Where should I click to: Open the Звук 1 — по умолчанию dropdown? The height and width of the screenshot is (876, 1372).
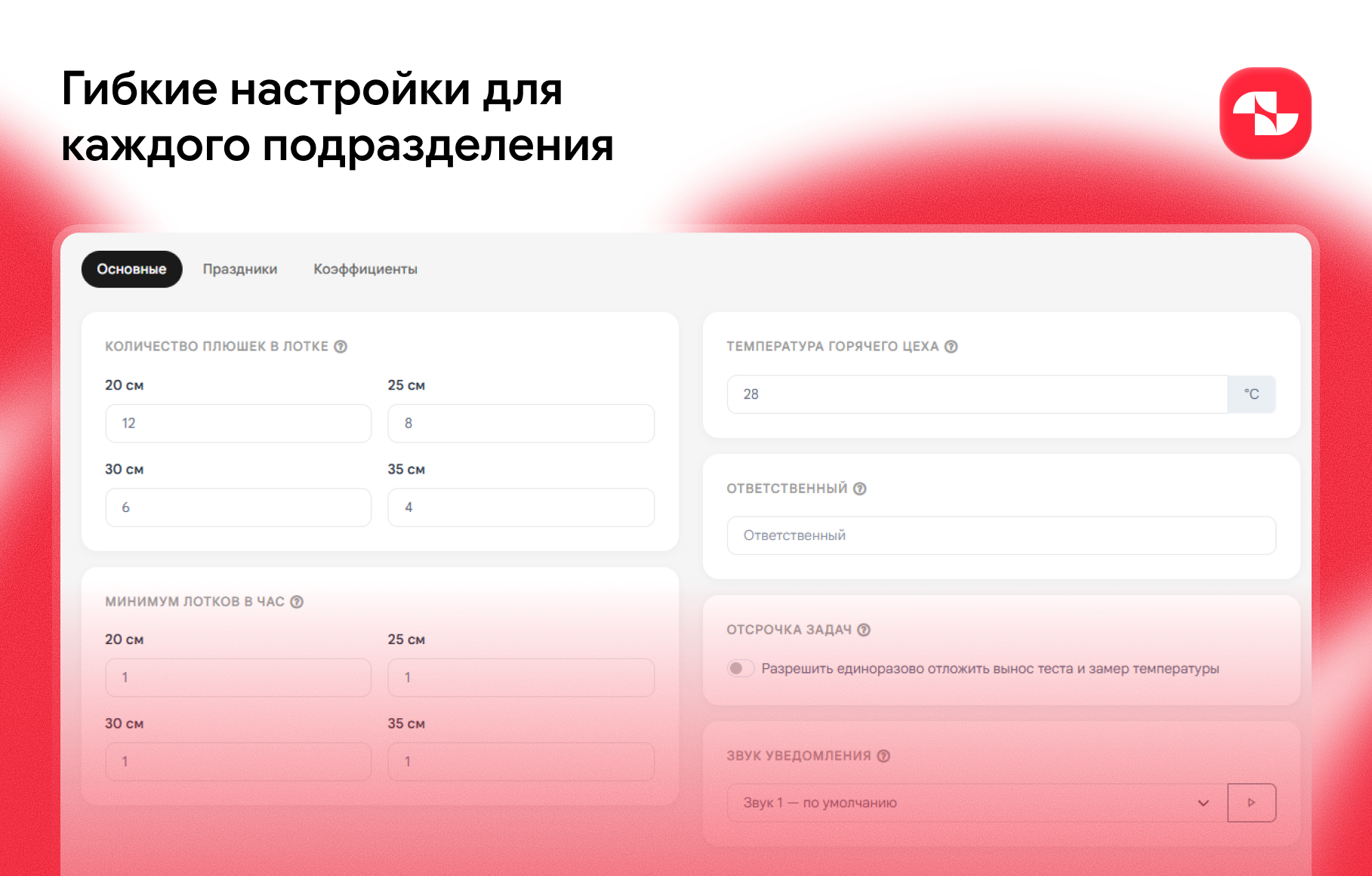tap(977, 803)
